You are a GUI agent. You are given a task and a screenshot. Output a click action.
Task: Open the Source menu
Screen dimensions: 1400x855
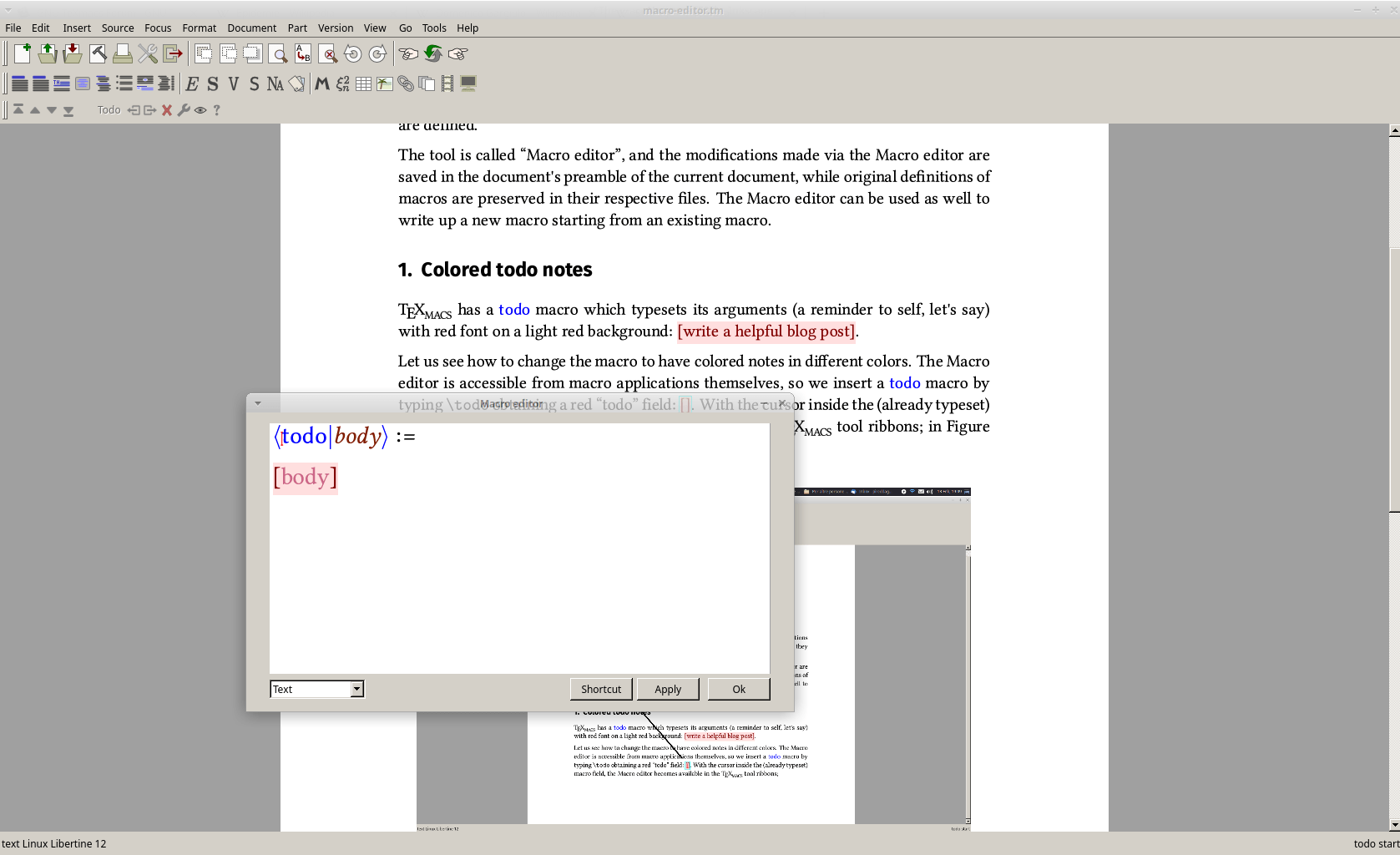(118, 28)
